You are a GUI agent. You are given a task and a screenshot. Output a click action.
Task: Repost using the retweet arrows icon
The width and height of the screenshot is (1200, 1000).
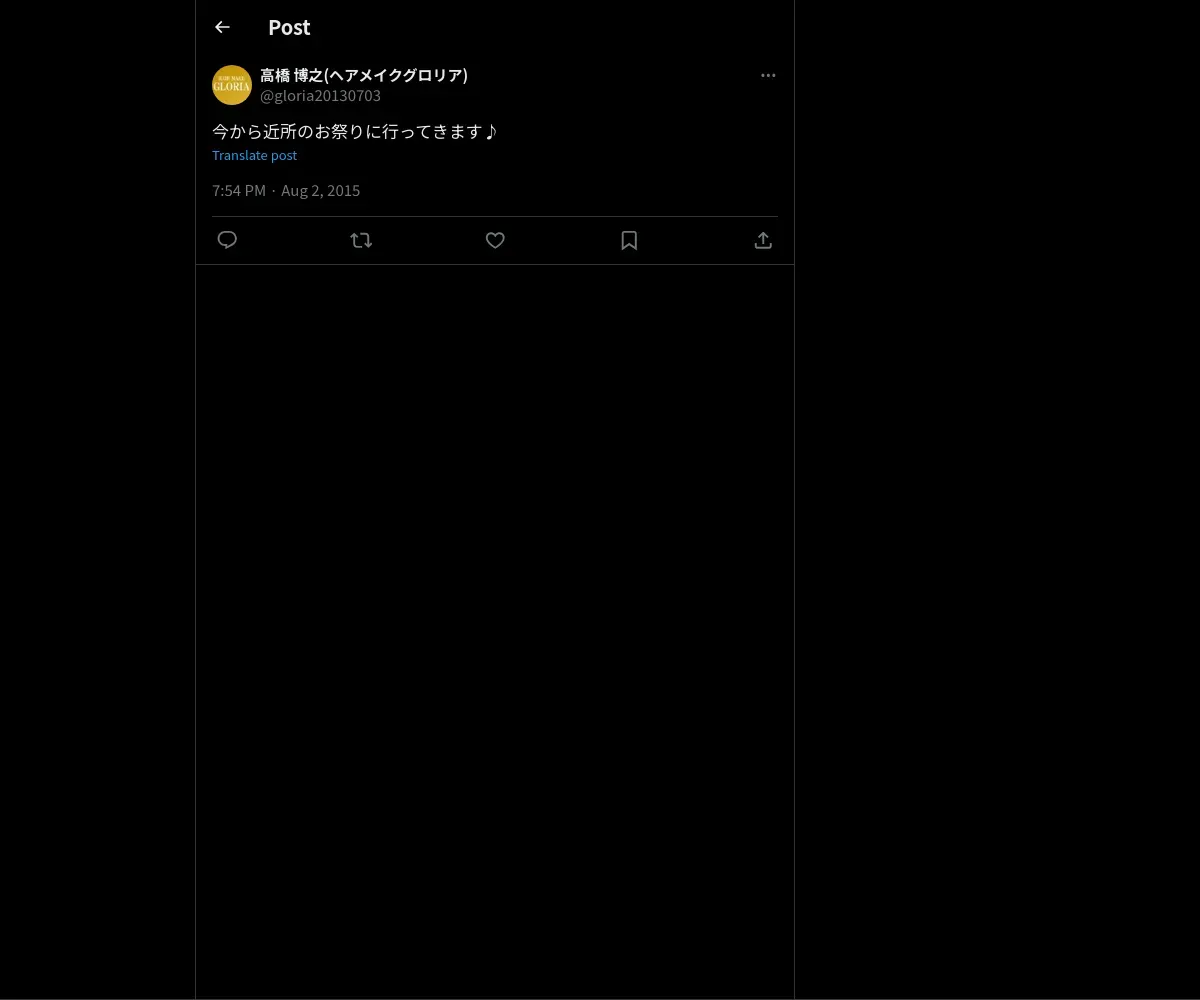pyautogui.click(x=361, y=240)
